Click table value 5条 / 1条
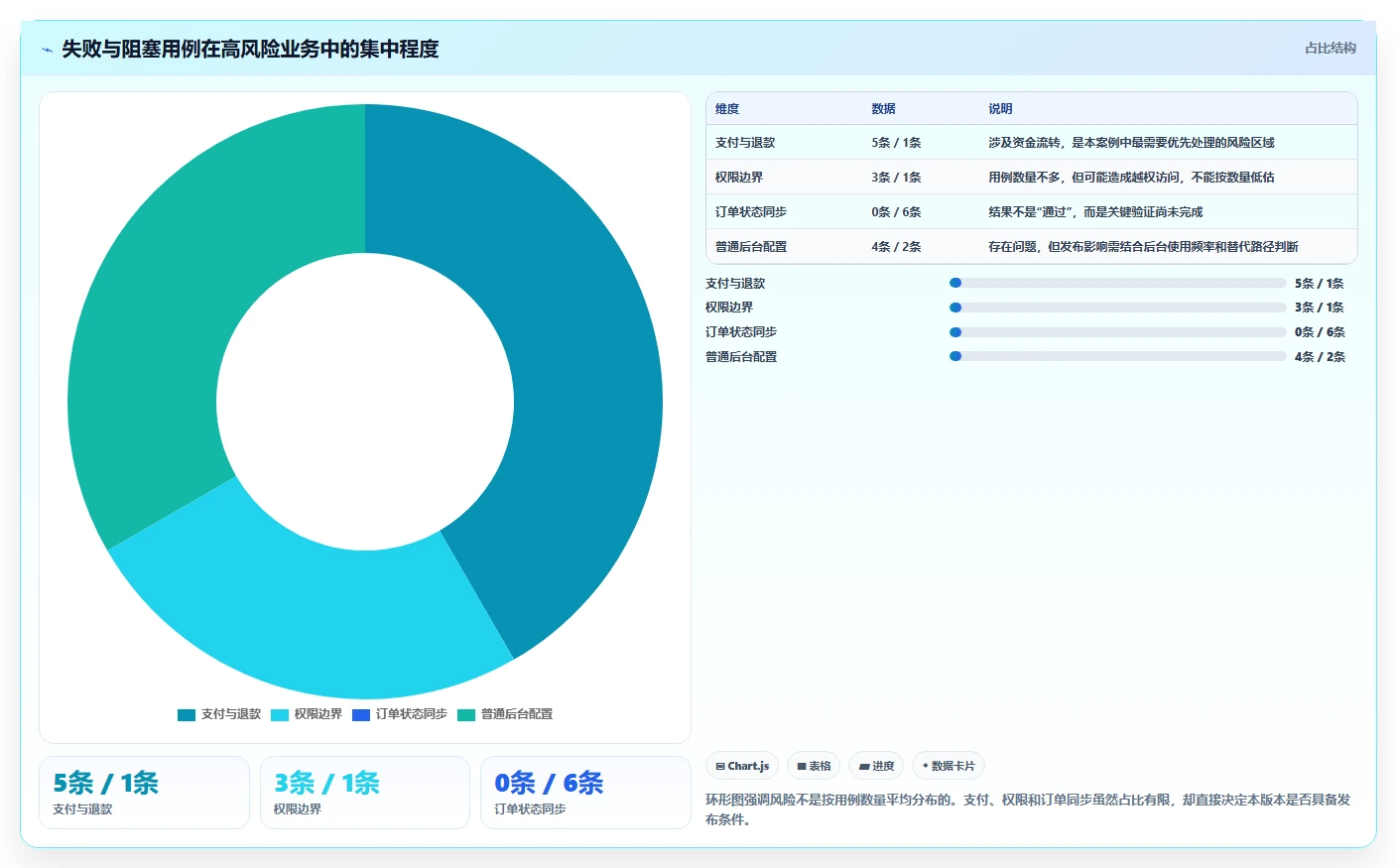The image size is (1397, 868). point(896,143)
